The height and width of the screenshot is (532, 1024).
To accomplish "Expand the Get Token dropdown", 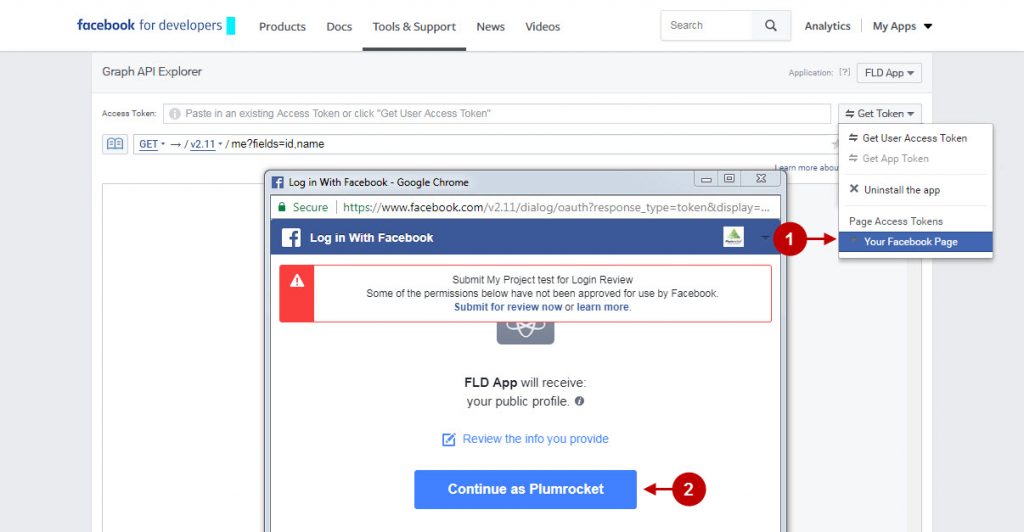I will tap(880, 114).
